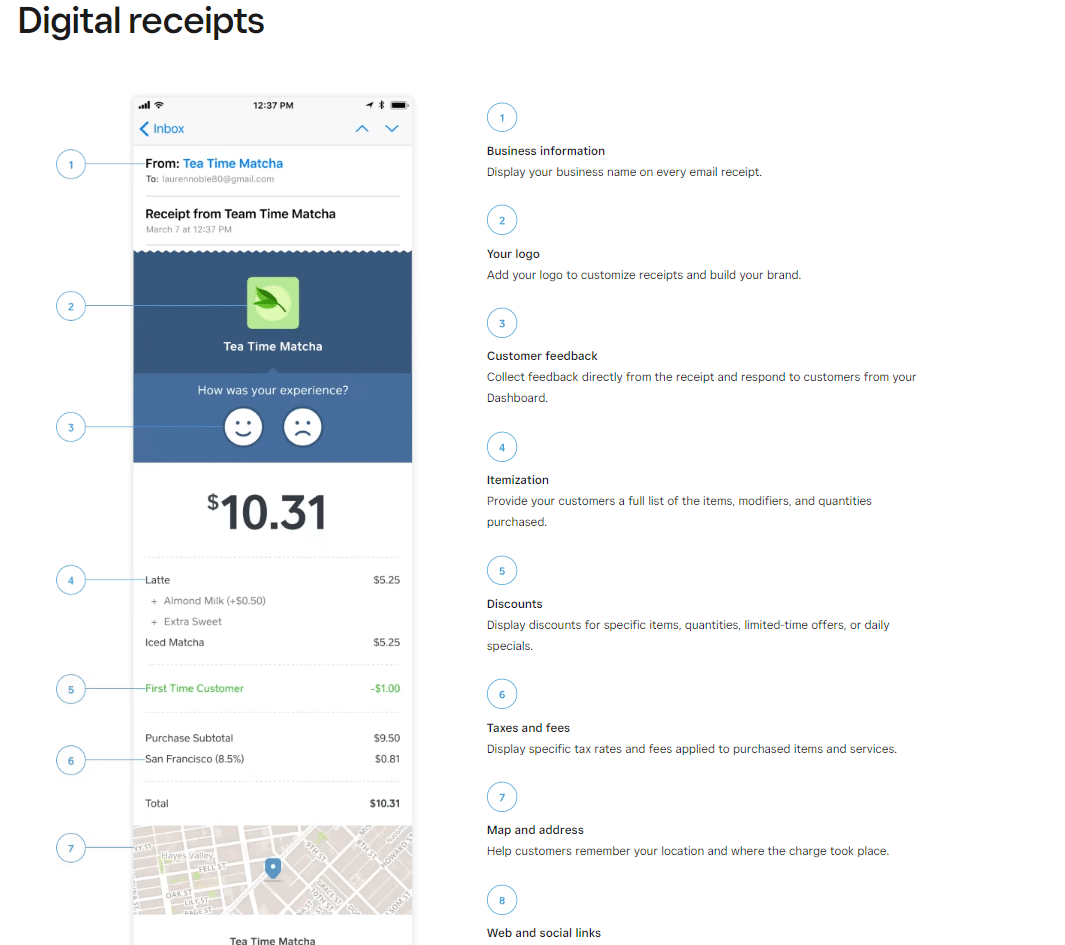
Task: Click the Business information heading
Action: point(546,151)
